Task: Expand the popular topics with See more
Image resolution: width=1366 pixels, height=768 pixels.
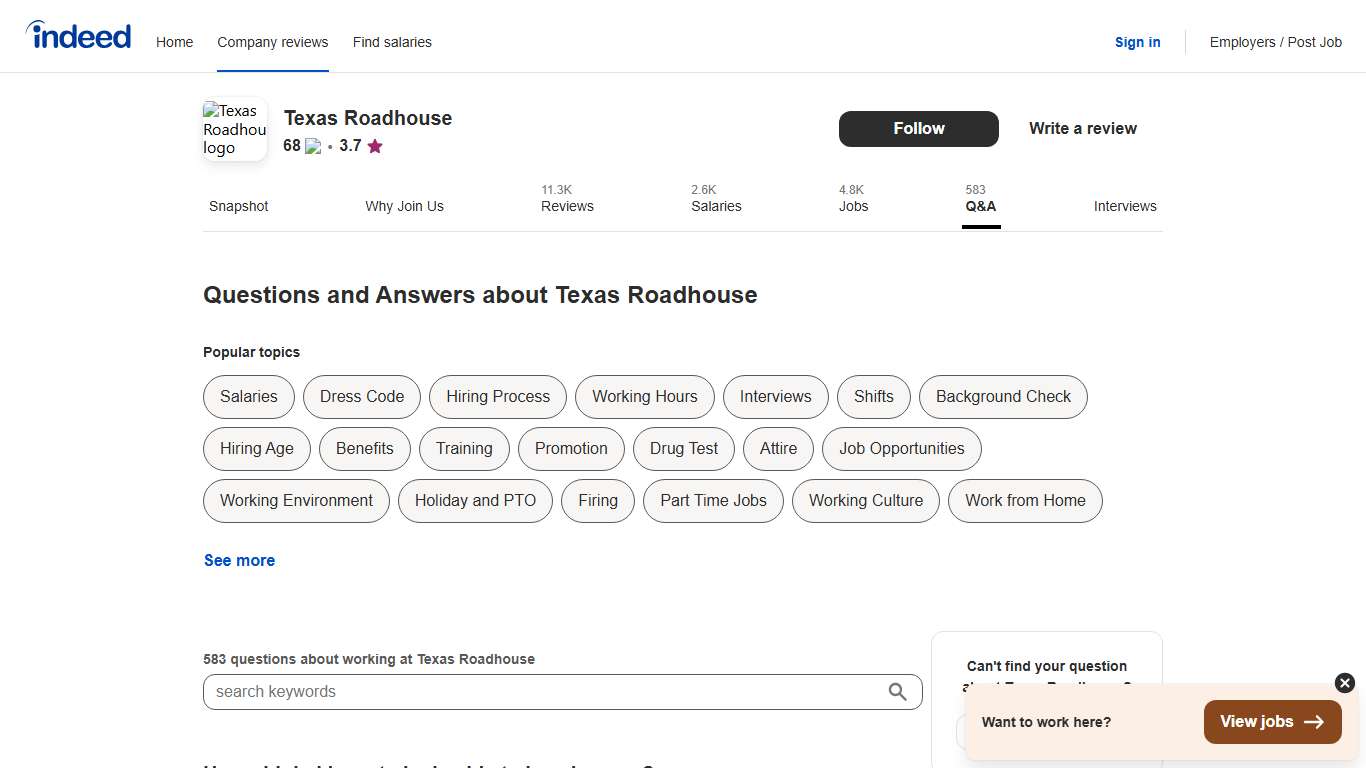Action: click(x=239, y=560)
